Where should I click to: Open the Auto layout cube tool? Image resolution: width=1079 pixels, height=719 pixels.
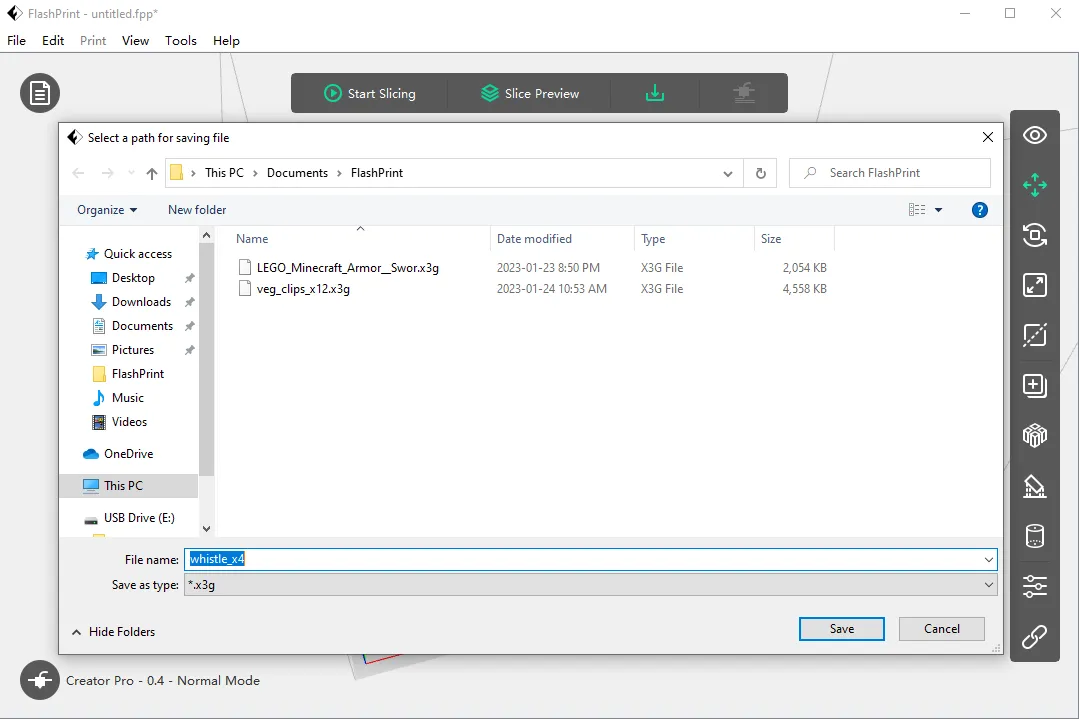click(x=1034, y=435)
